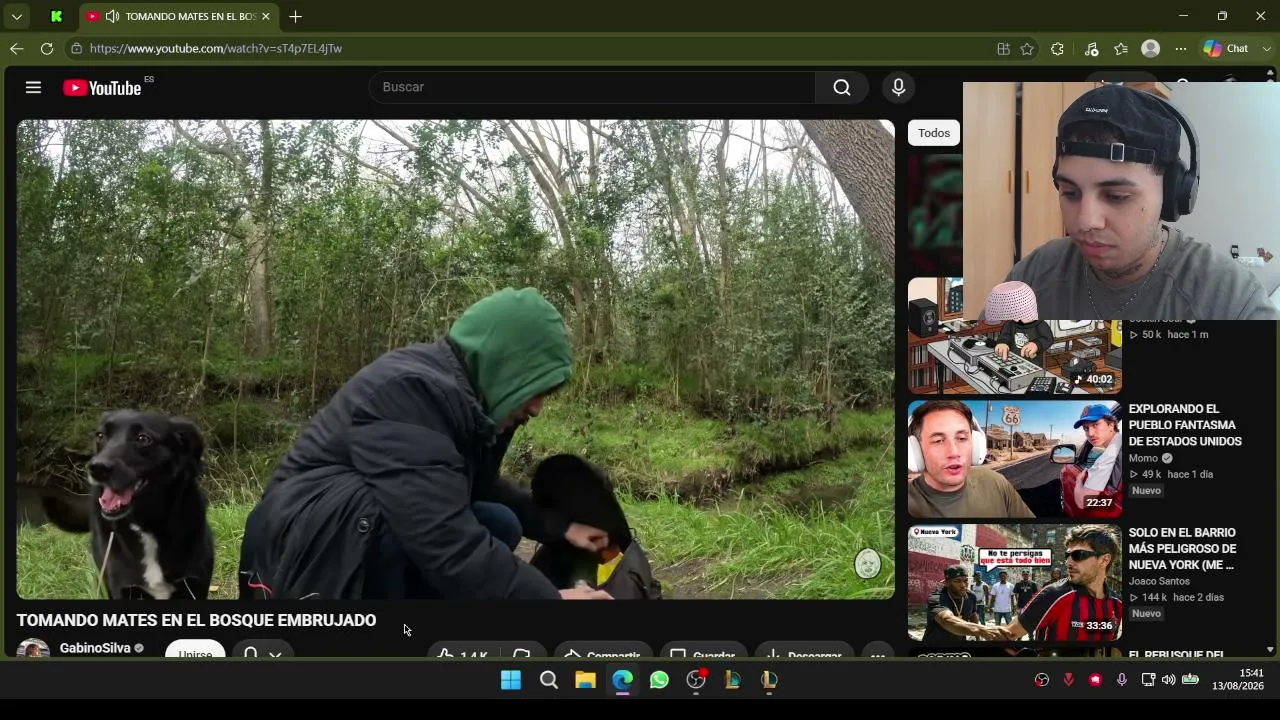Expand the tab actions dropdown chevron
1280x720 pixels.
(17, 16)
